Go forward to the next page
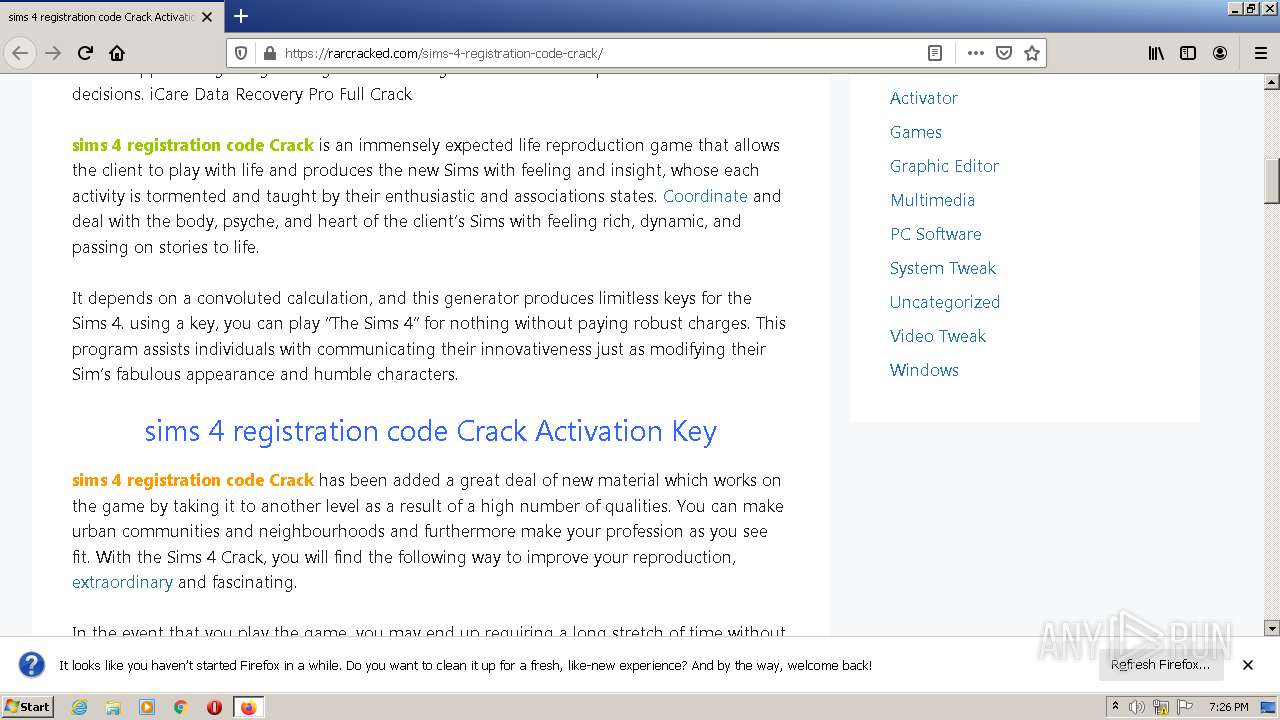The height and width of the screenshot is (720, 1280). 53,53
